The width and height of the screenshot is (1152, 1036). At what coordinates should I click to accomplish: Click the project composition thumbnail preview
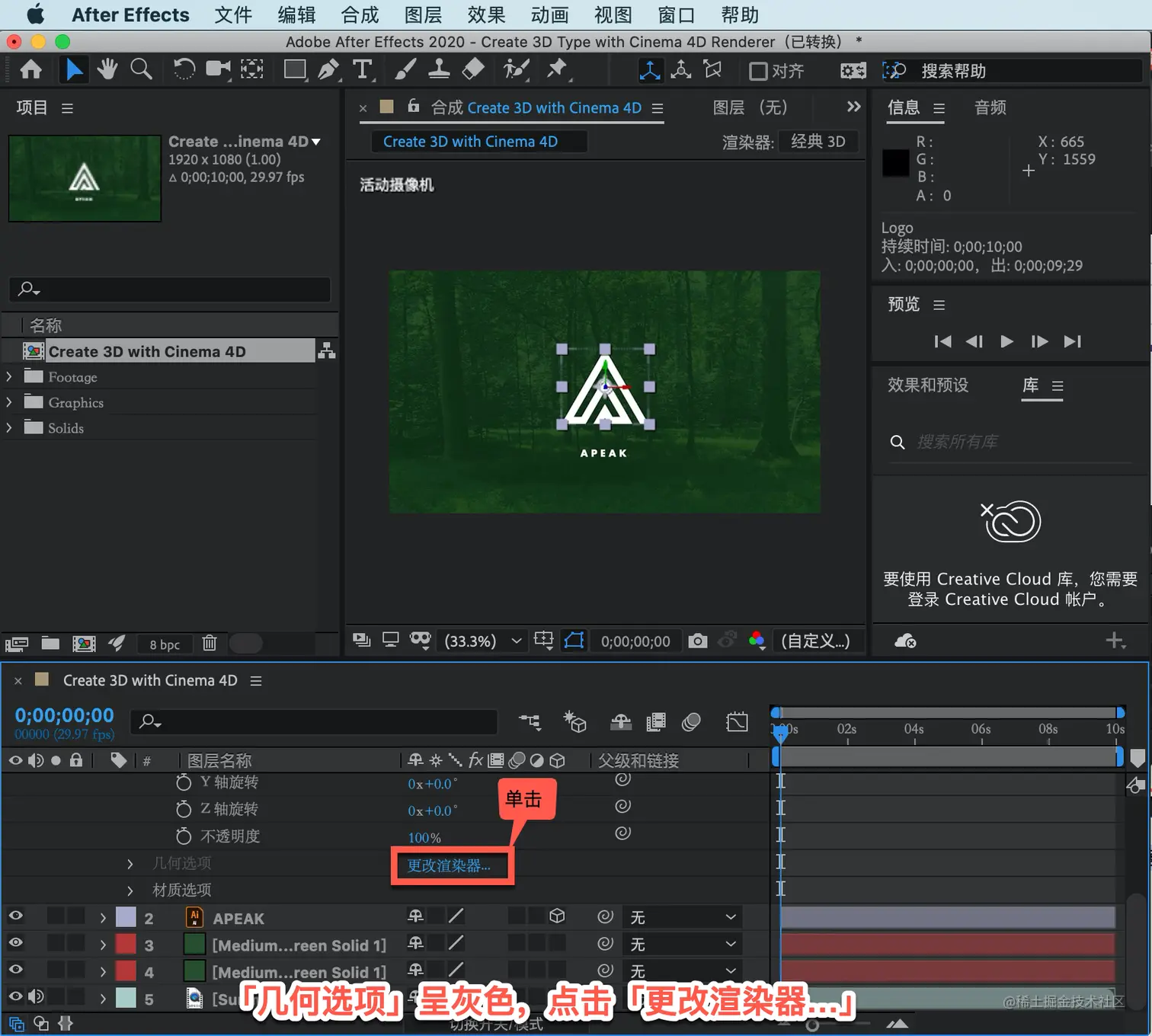click(85, 179)
